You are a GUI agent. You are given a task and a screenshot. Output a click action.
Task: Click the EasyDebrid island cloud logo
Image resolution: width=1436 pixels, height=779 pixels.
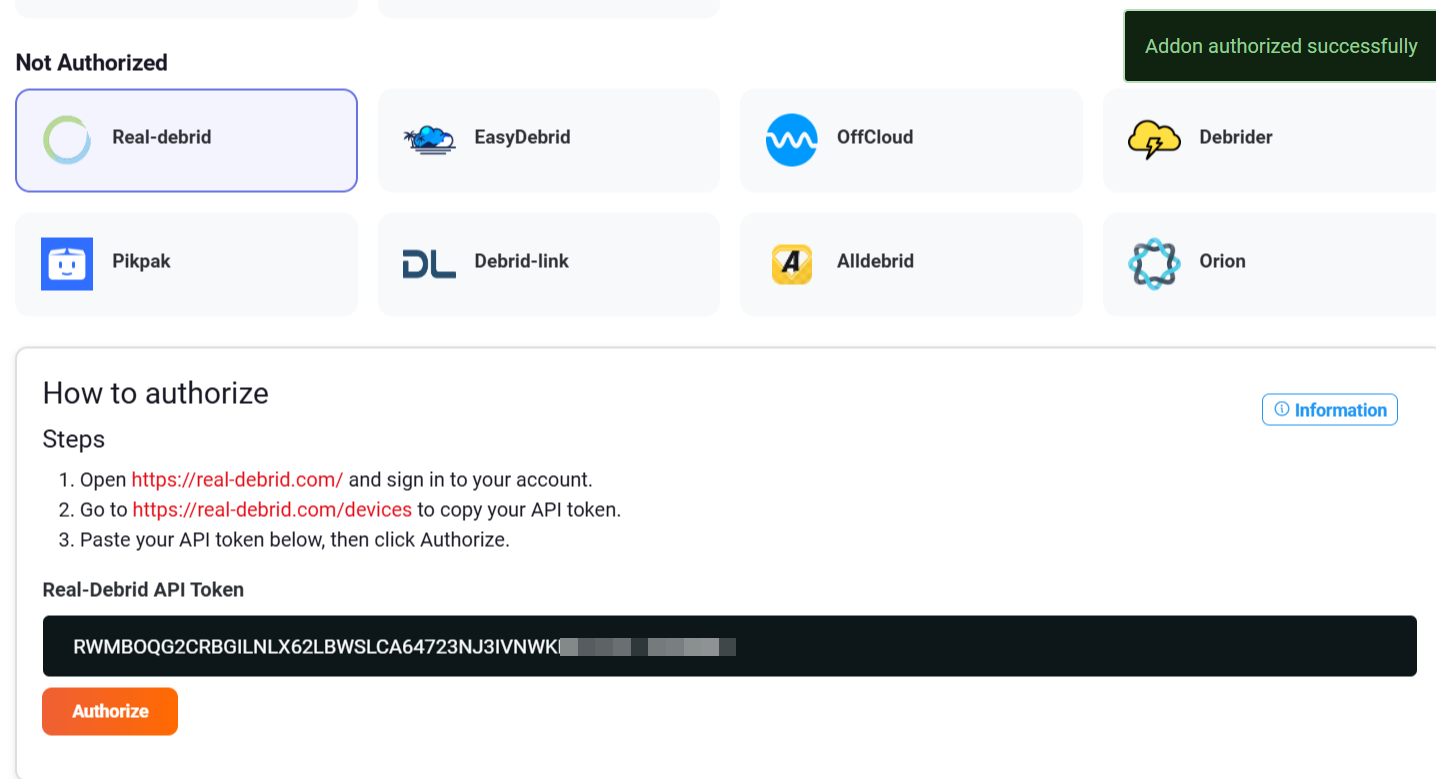pyautogui.click(x=429, y=139)
